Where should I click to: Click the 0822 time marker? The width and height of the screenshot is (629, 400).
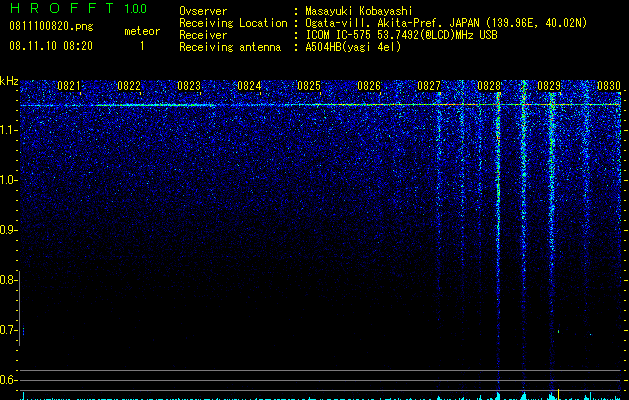(129, 86)
